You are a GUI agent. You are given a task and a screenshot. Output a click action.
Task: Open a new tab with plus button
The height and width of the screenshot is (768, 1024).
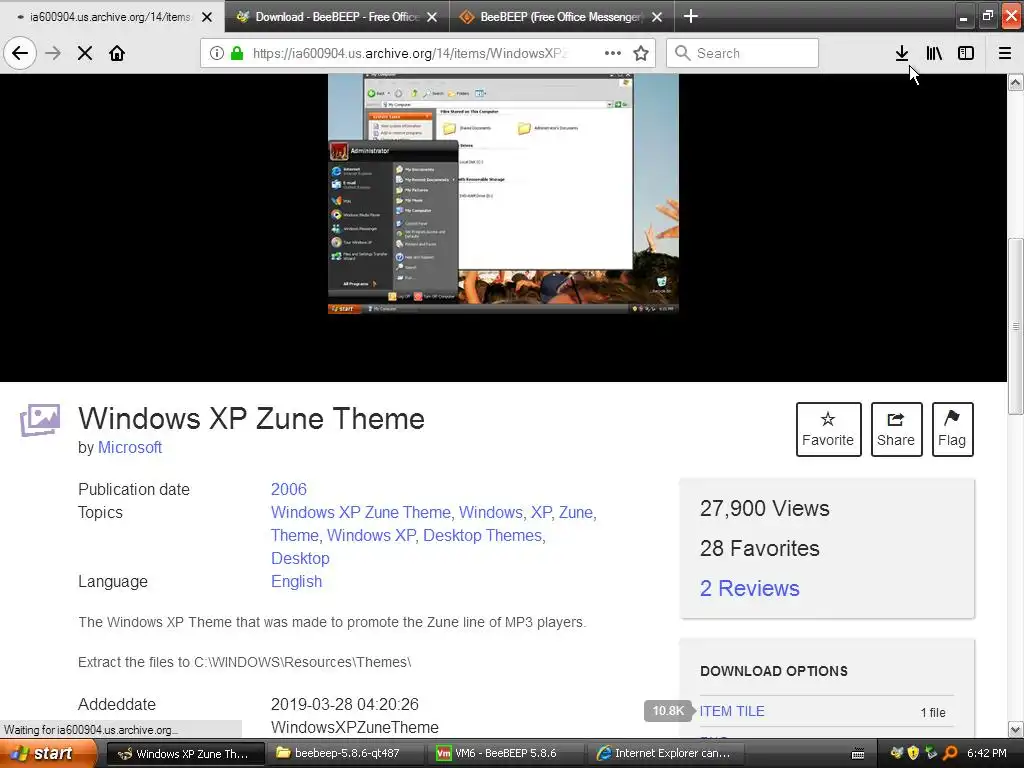point(690,16)
